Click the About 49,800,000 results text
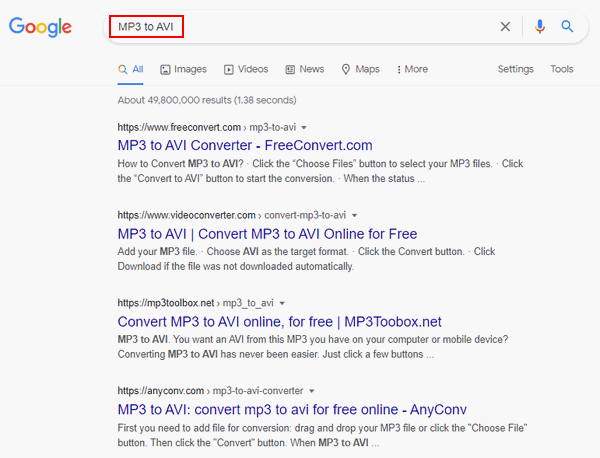This screenshot has width=600, height=458. (x=207, y=100)
